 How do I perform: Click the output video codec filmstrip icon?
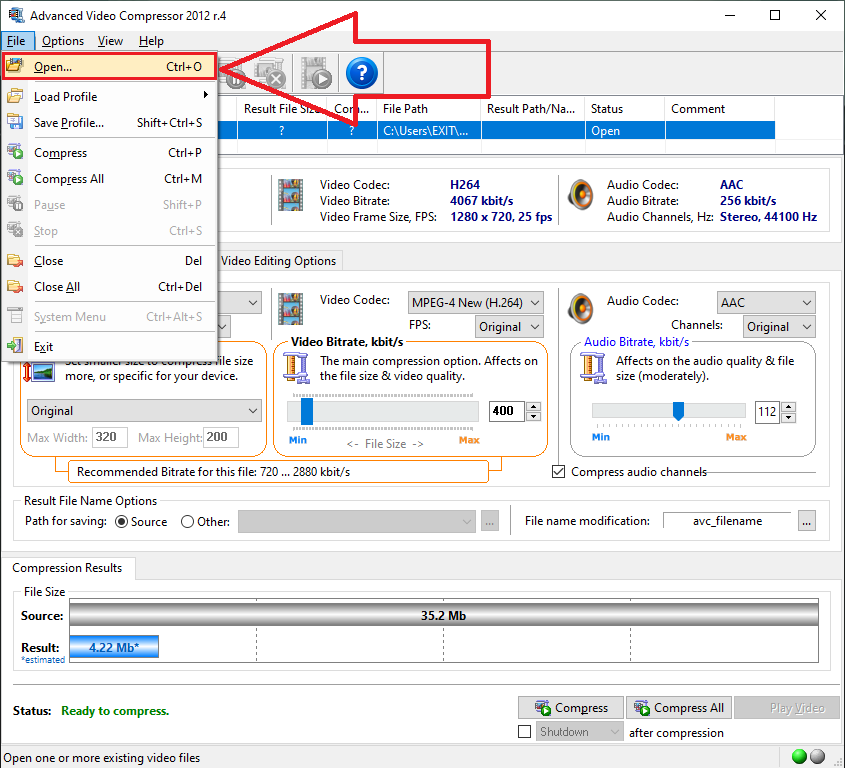[290, 309]
